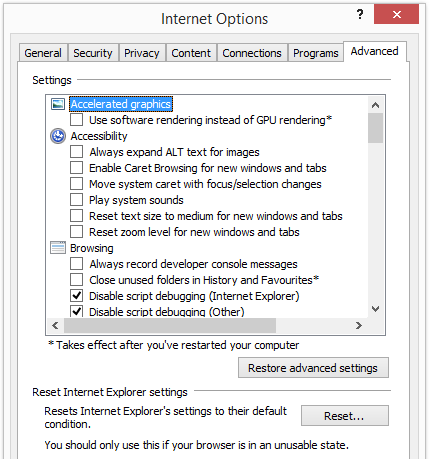Open the Privacy tab
This screenshot has height=459, width=430.
click(142, 53)
